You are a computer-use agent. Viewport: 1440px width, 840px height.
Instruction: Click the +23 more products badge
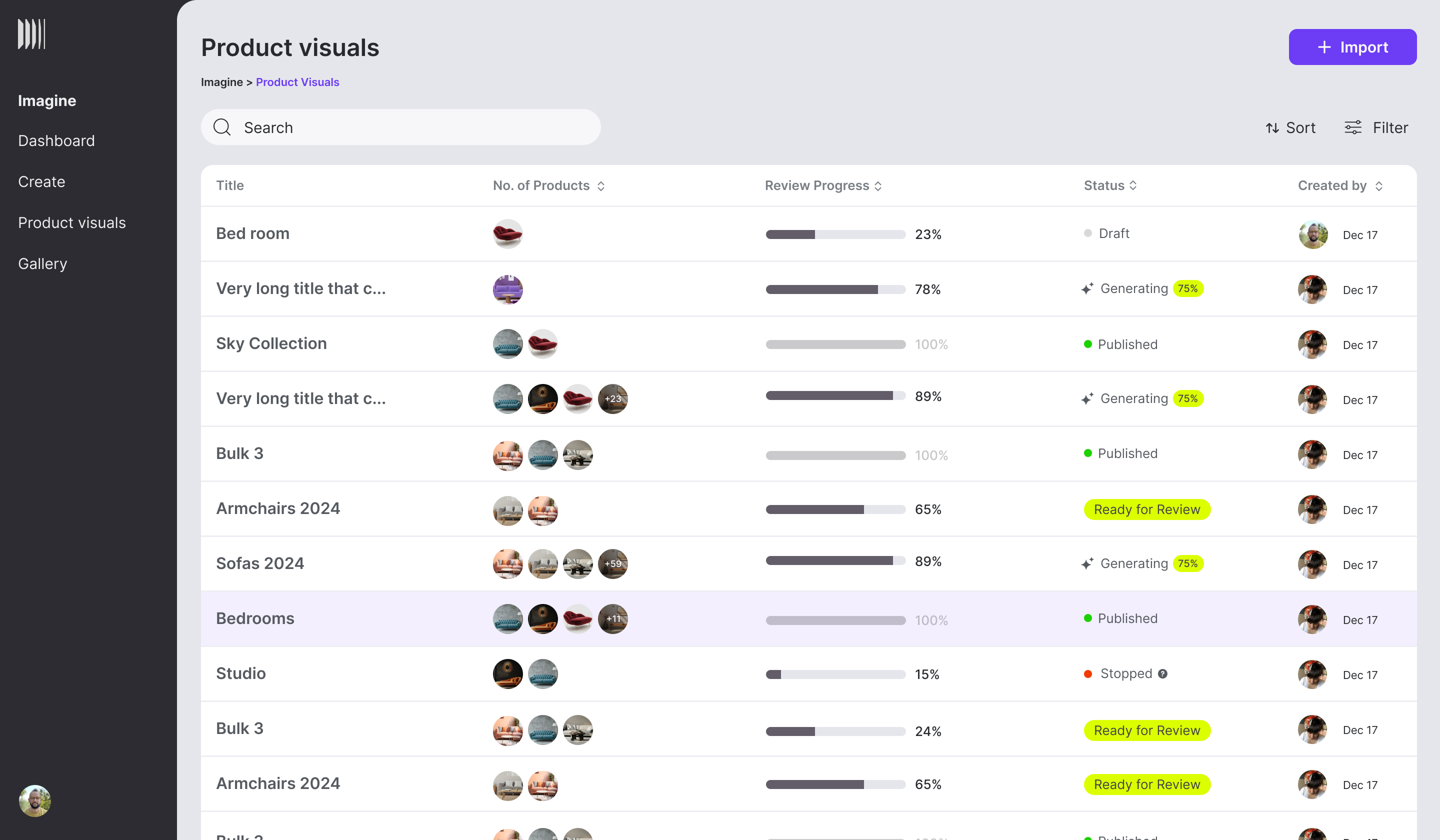[x=612, y=399]
